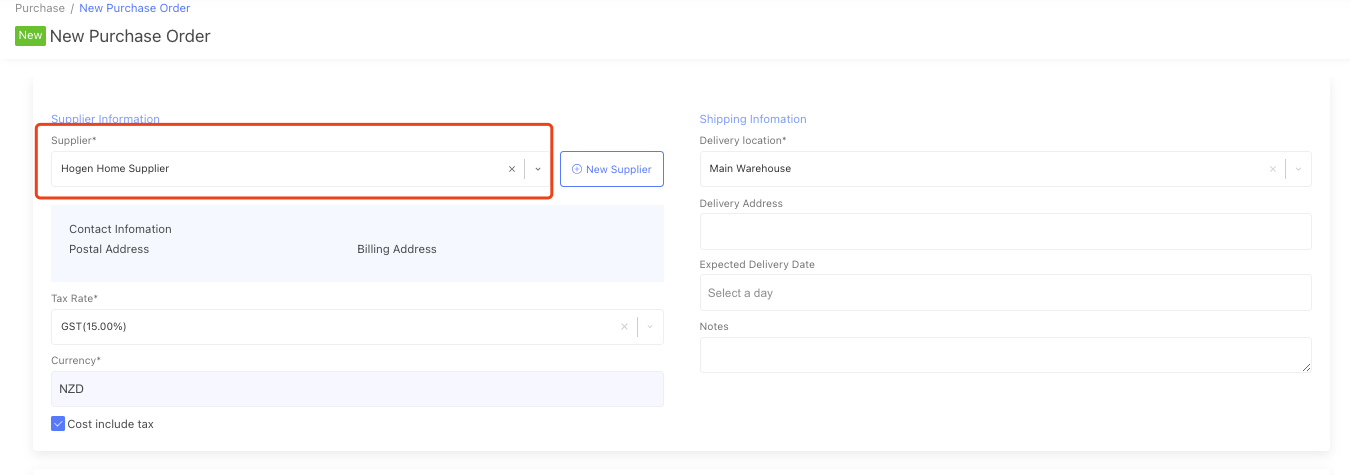The image size is (1350, 475).
Task: Expand the Supplier dropdown arrow
Action: [x=538, y=169]
